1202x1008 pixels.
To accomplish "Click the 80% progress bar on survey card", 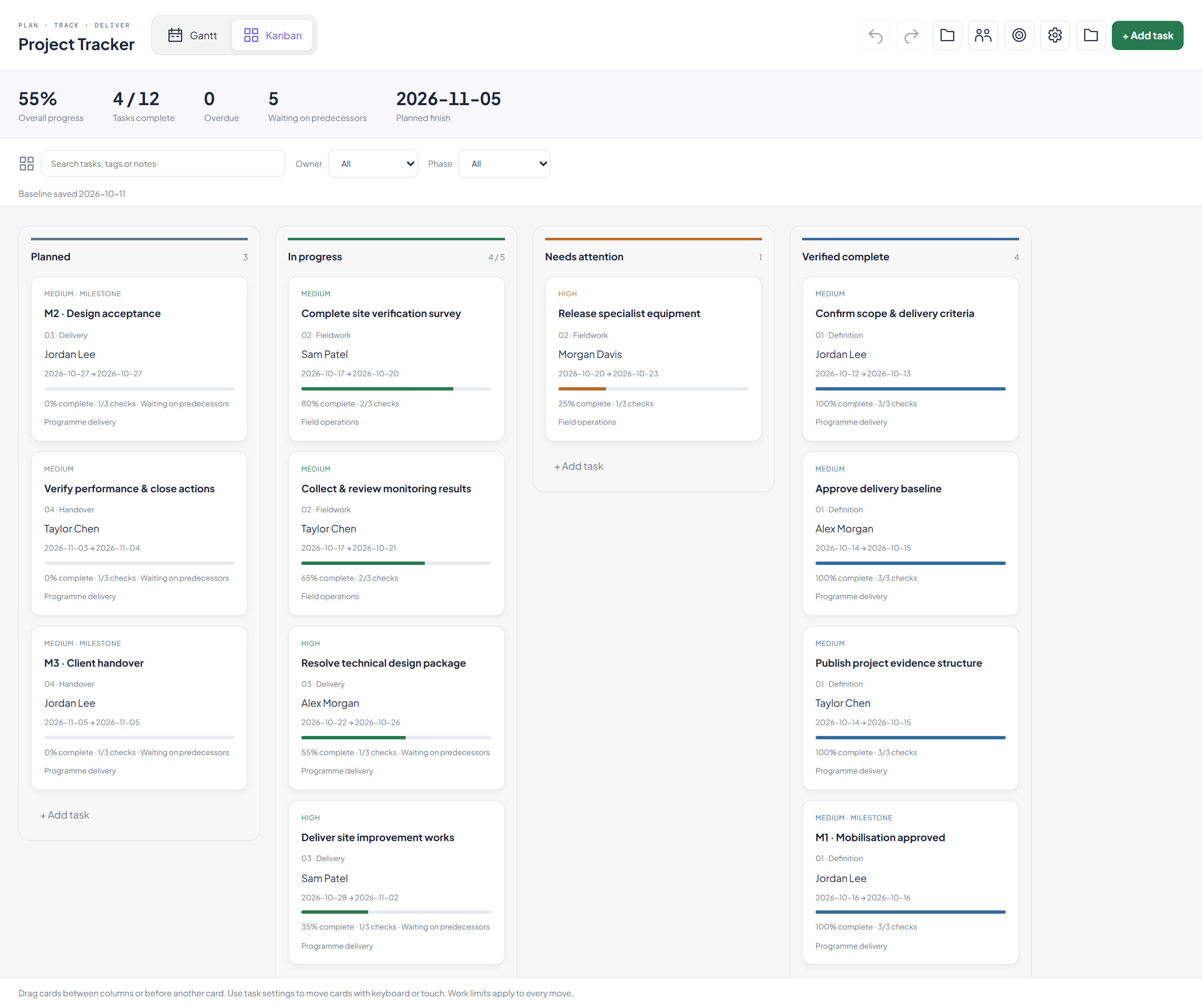I will point(396,389).
